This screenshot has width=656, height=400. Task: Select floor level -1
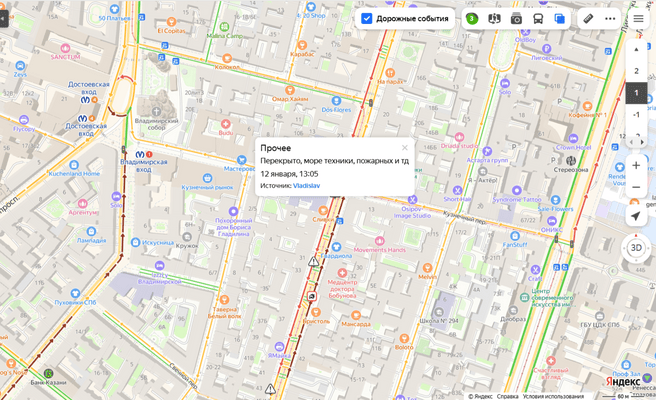click(636, 115)
